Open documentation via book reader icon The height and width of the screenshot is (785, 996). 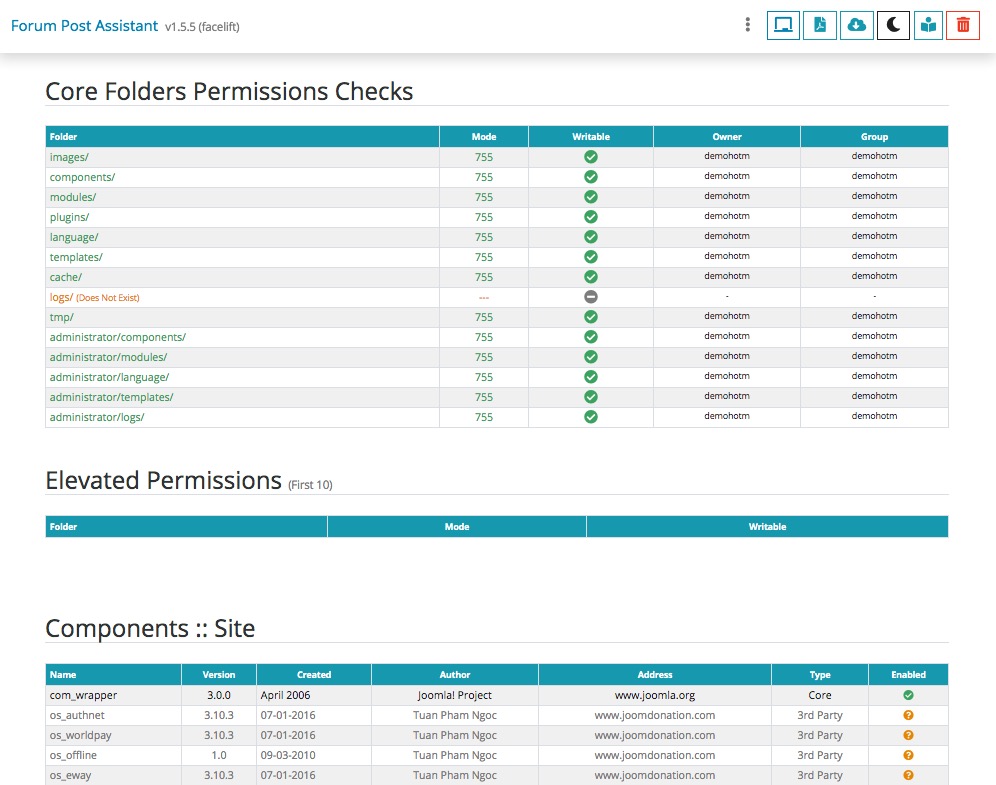click(x=929, y=25)
